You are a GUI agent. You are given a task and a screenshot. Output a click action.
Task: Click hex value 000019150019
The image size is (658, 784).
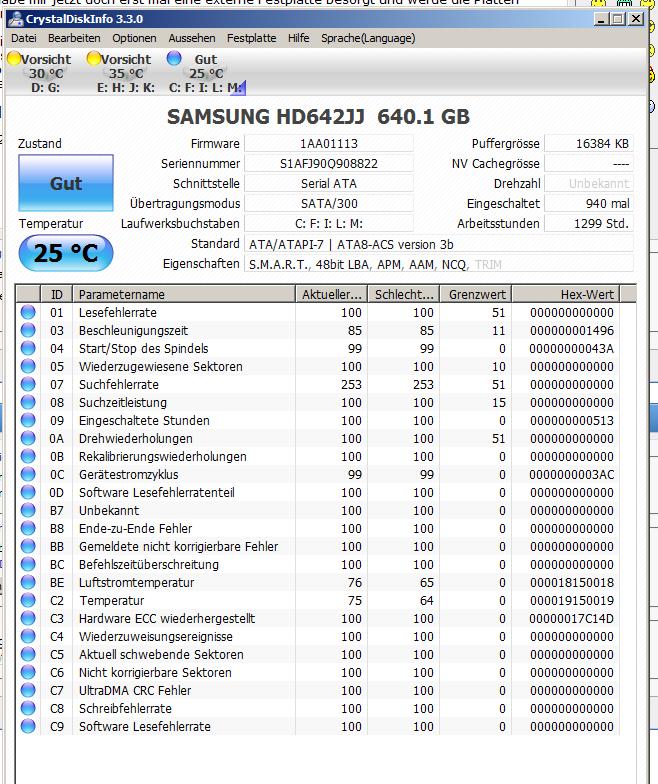point(572,600)
